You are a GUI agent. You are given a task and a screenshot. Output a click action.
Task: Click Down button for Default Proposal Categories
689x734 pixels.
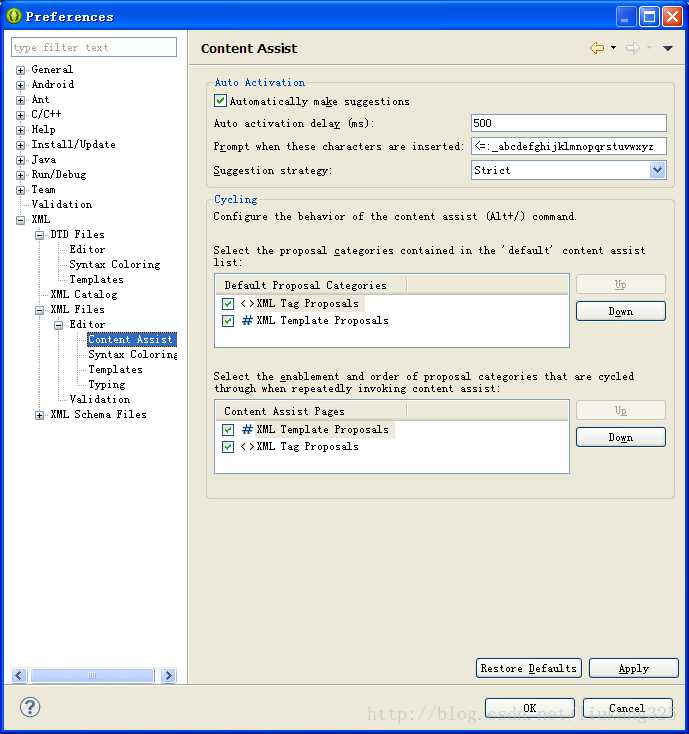tap(621, 311)
